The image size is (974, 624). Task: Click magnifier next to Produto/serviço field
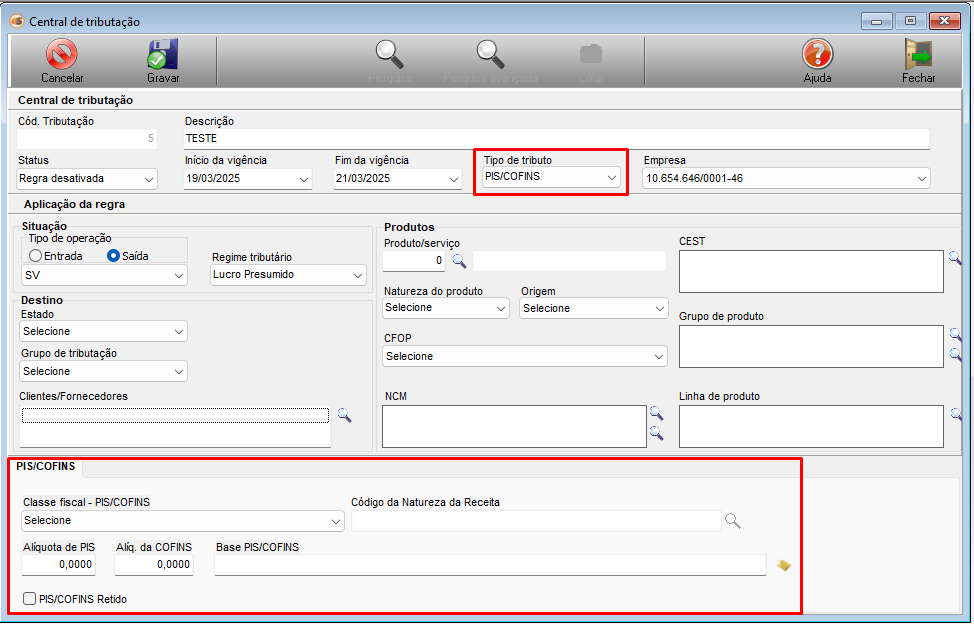[459, 261]
